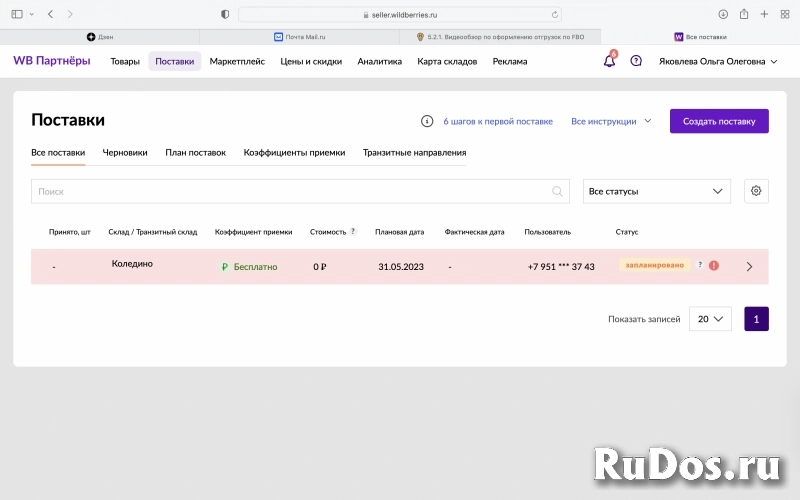
Task: Click question mark next to запланировано status
Action: (700, 264)
